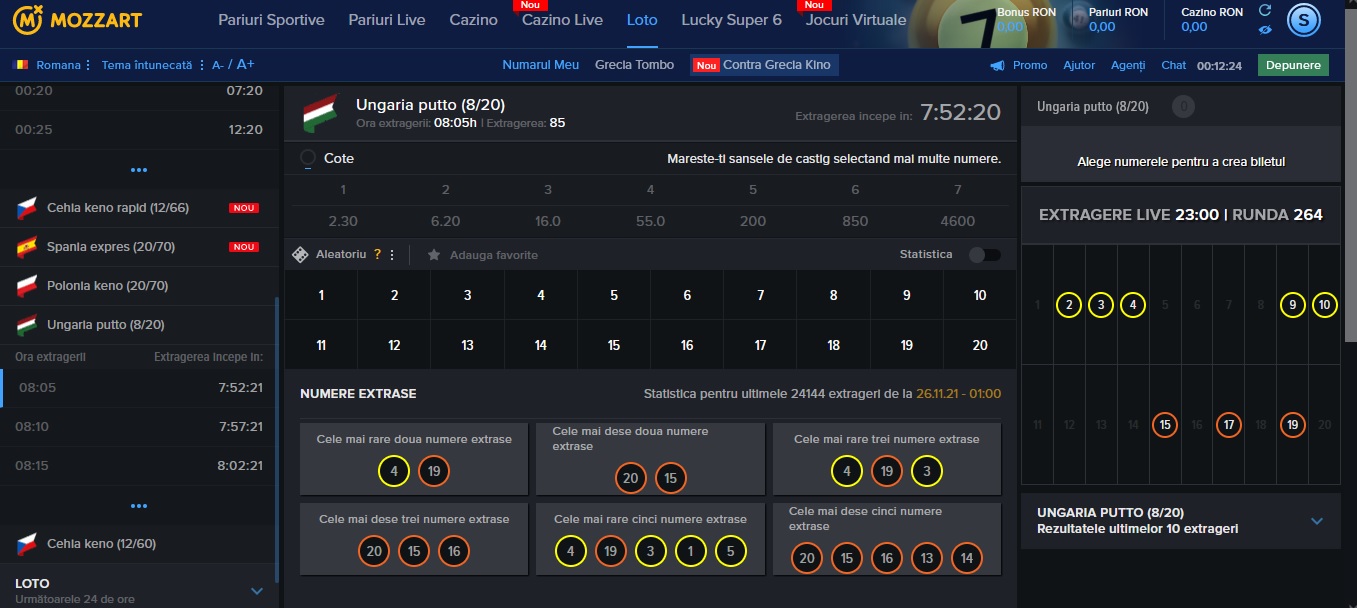
Task: Open the Agenți link
Action: (x=1128, y=65)
